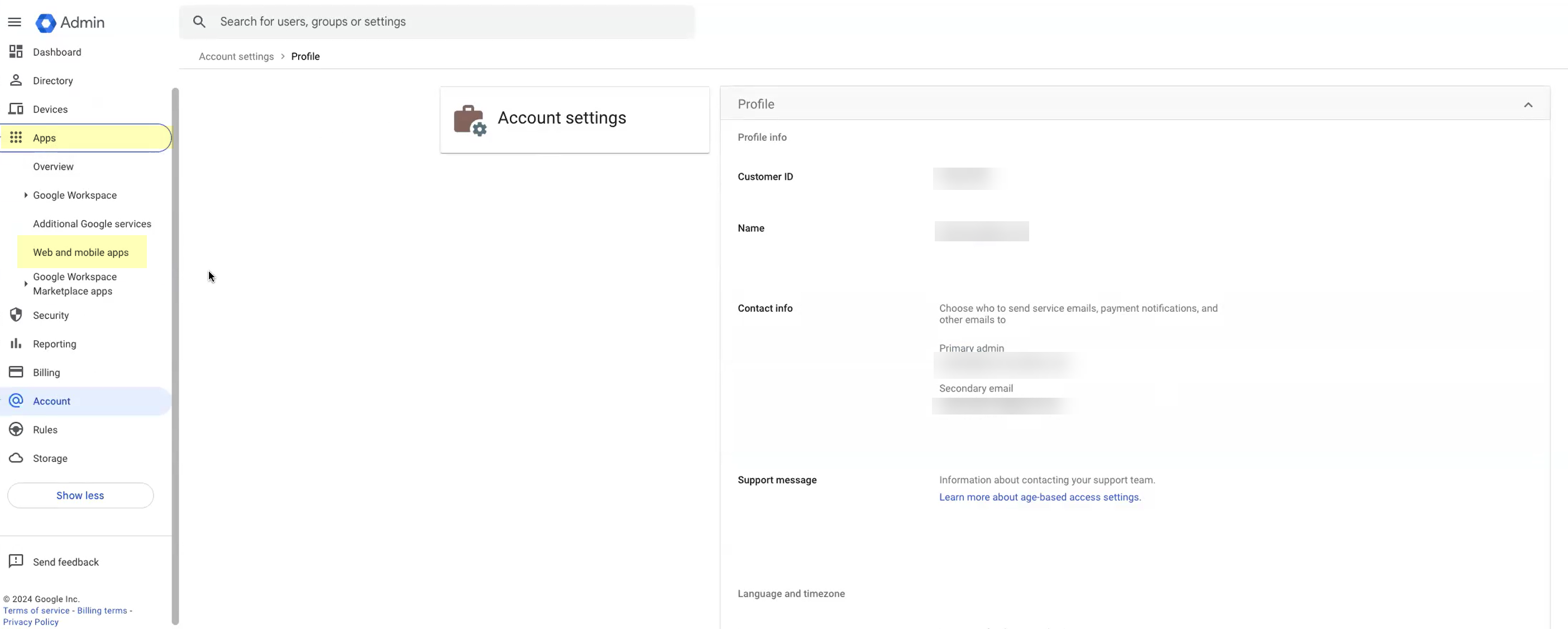Click the Directory person icon

[x=16, y=80]
